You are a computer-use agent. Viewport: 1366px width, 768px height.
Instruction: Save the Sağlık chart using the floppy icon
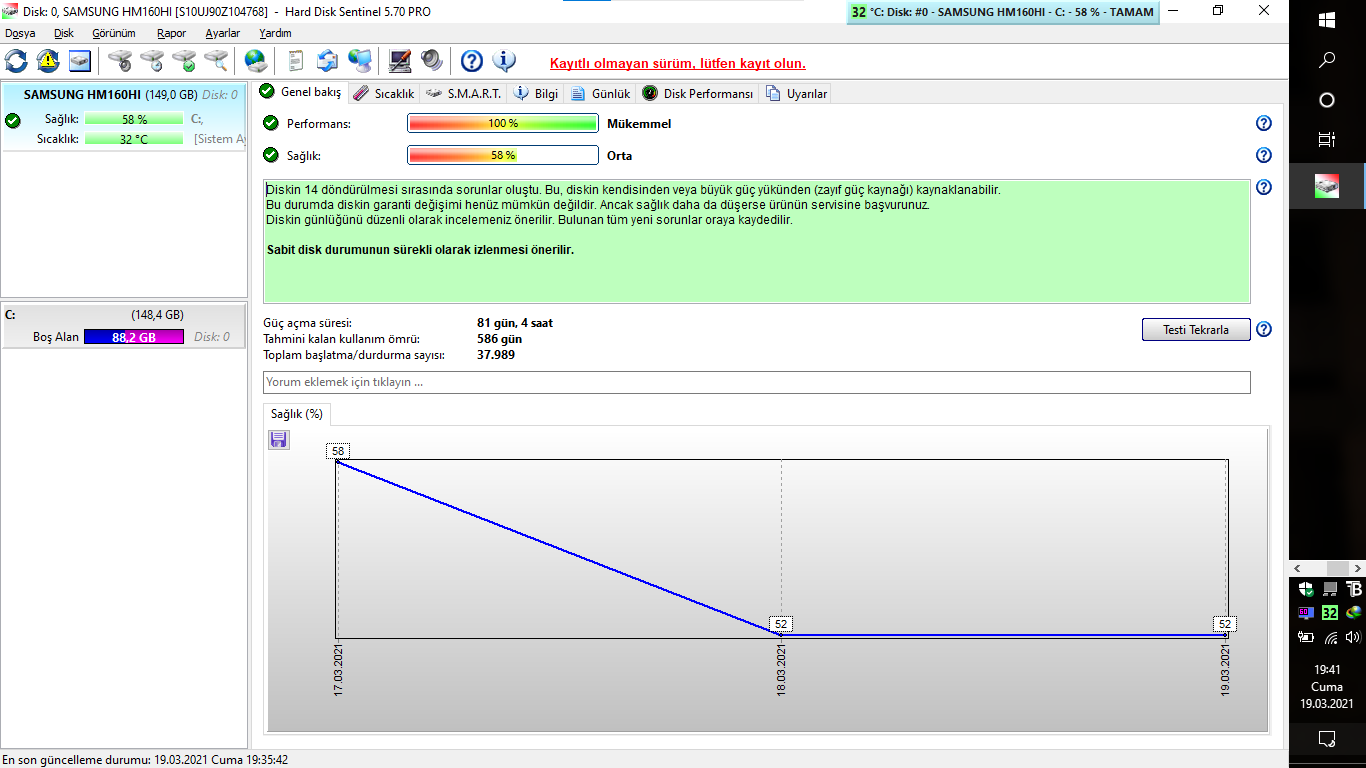[x=279, y=439]
